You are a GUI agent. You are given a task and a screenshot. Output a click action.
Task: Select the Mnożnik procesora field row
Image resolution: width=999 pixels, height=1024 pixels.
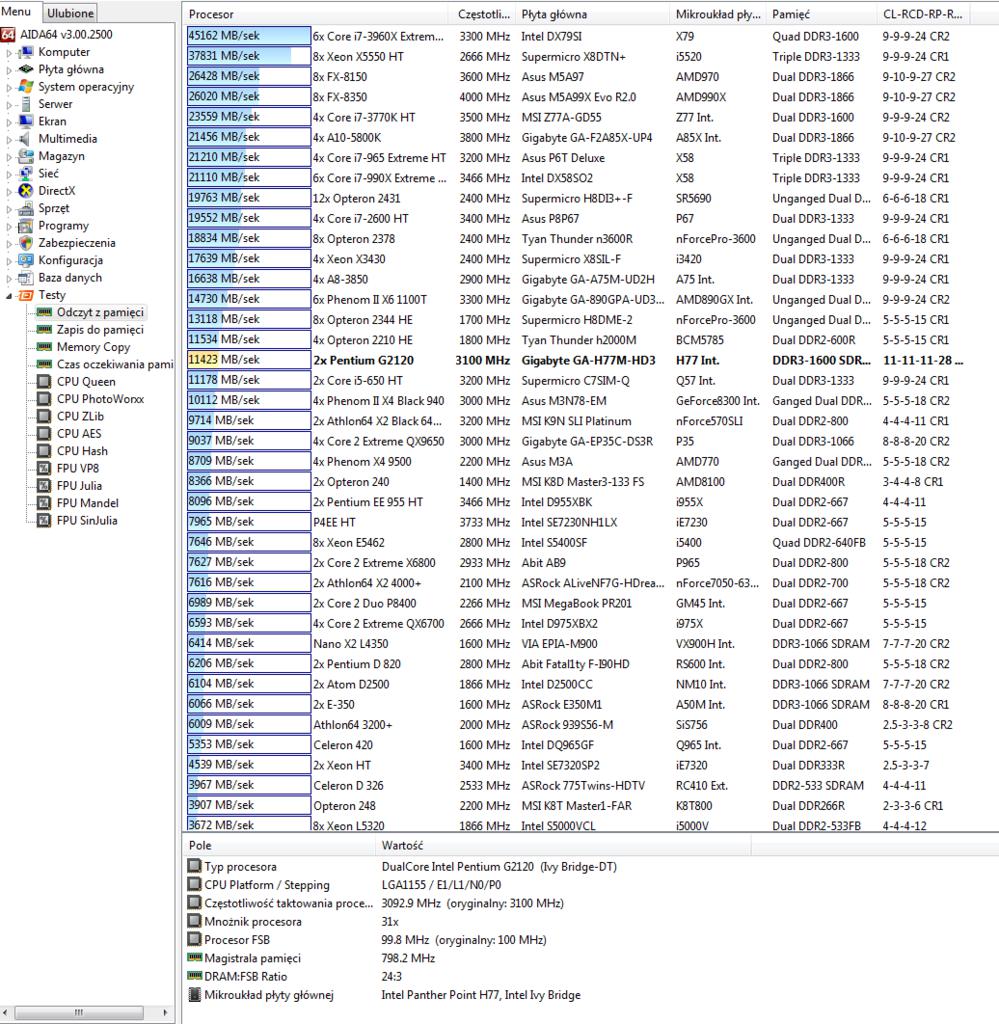click(x=293, y=921)
